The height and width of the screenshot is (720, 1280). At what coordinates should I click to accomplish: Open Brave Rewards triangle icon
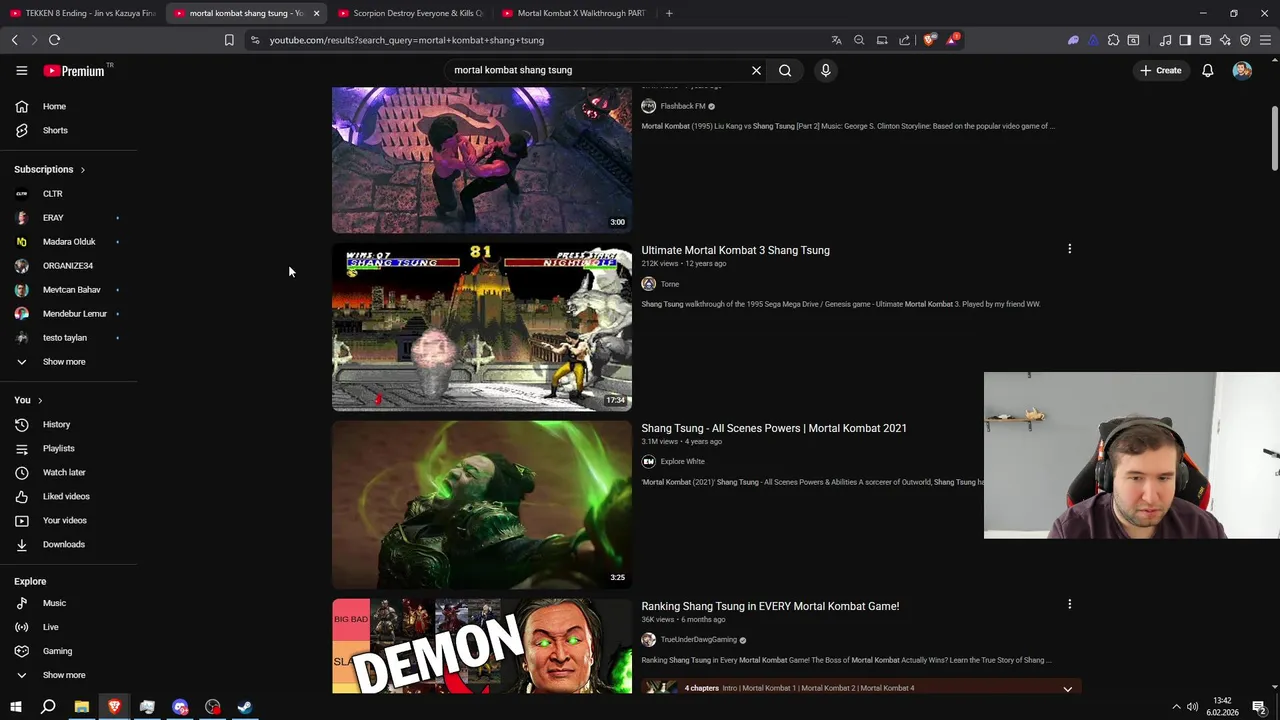[952, 40]
